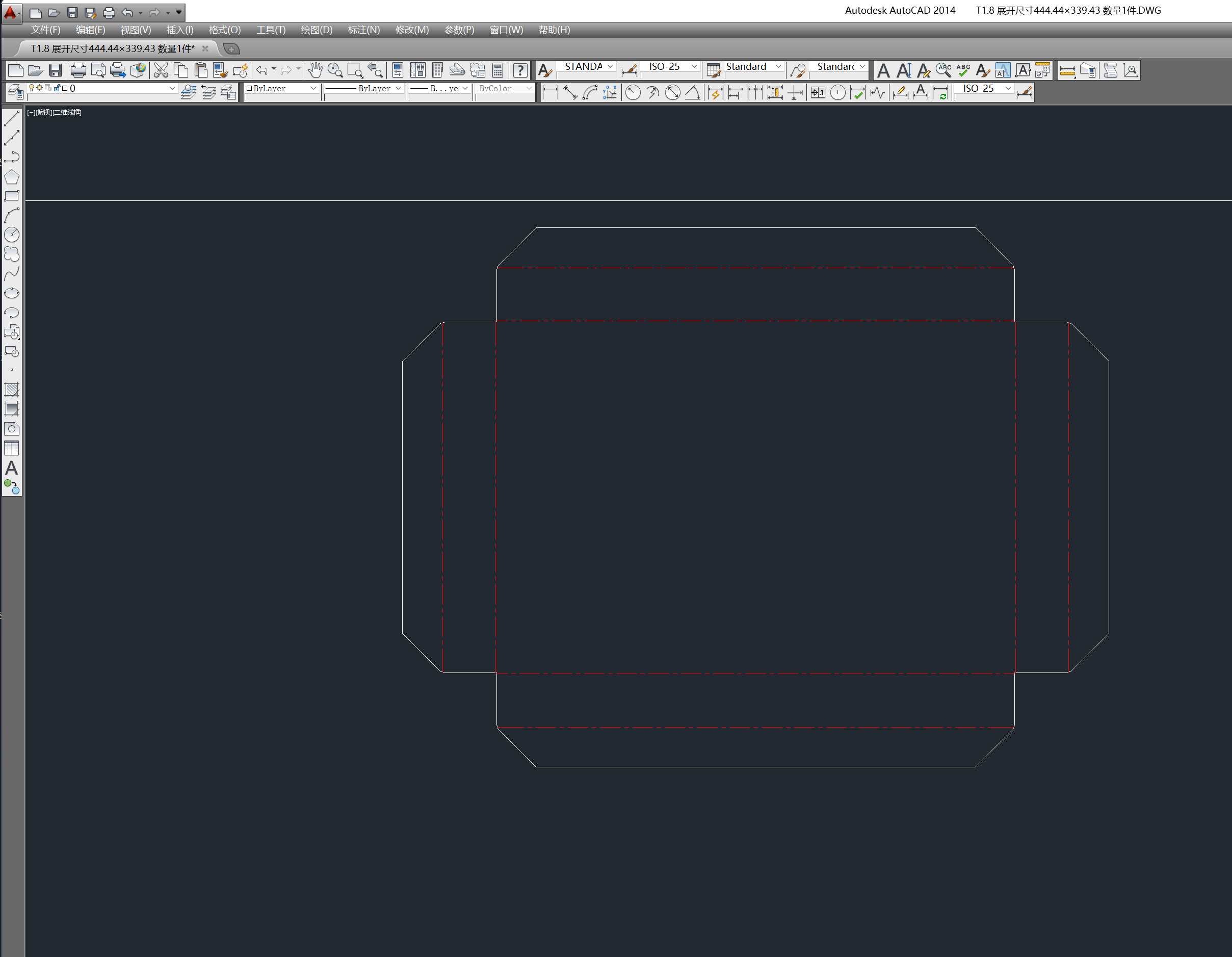Screen dimensions: 1232x957
Task: Click the Match Properties paintbrush icon
Action: coord(221,70)
